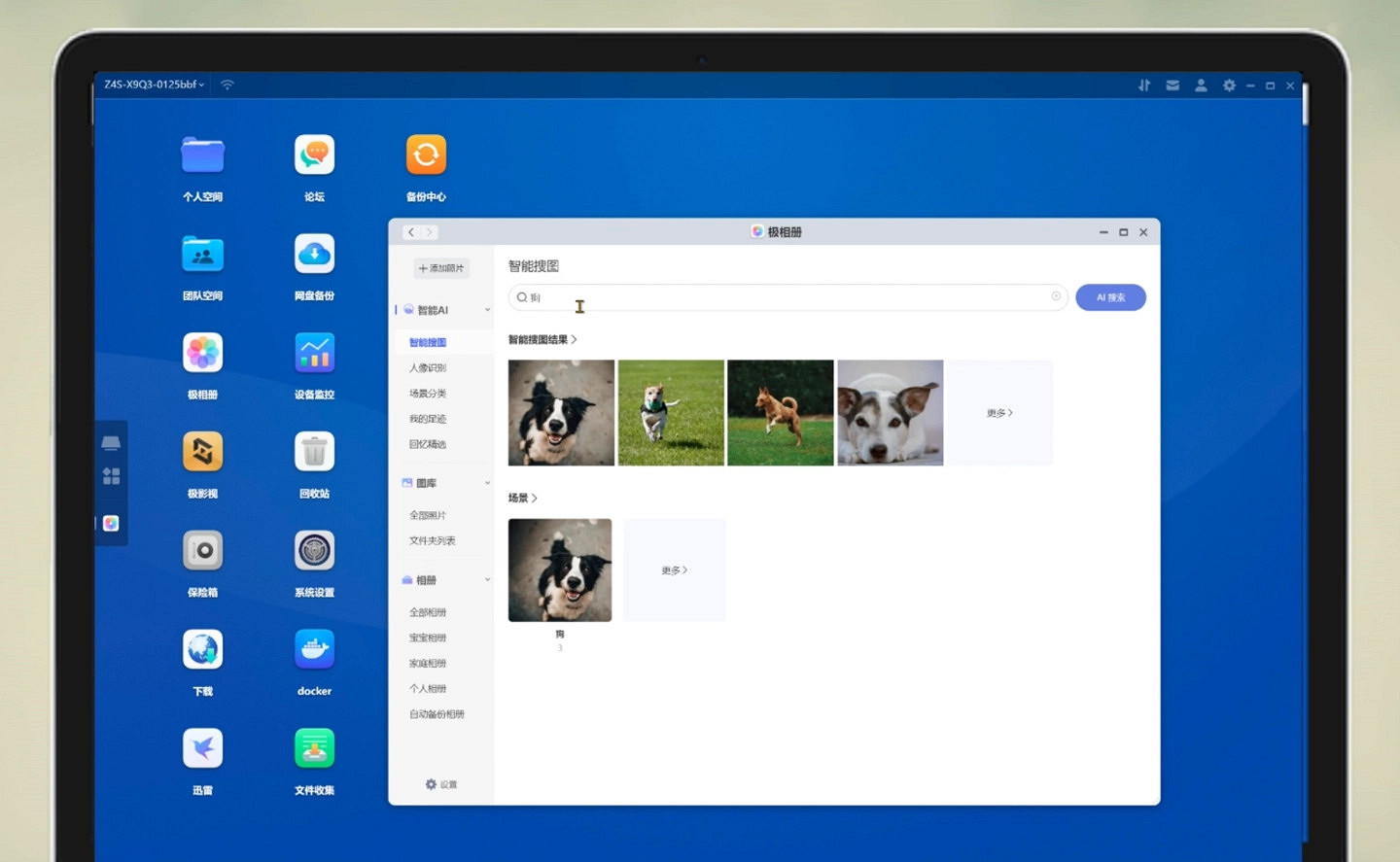The image size is (1400, 862).
Task: Open the 极影视 video app icon
Action: [x=202, y=452]
